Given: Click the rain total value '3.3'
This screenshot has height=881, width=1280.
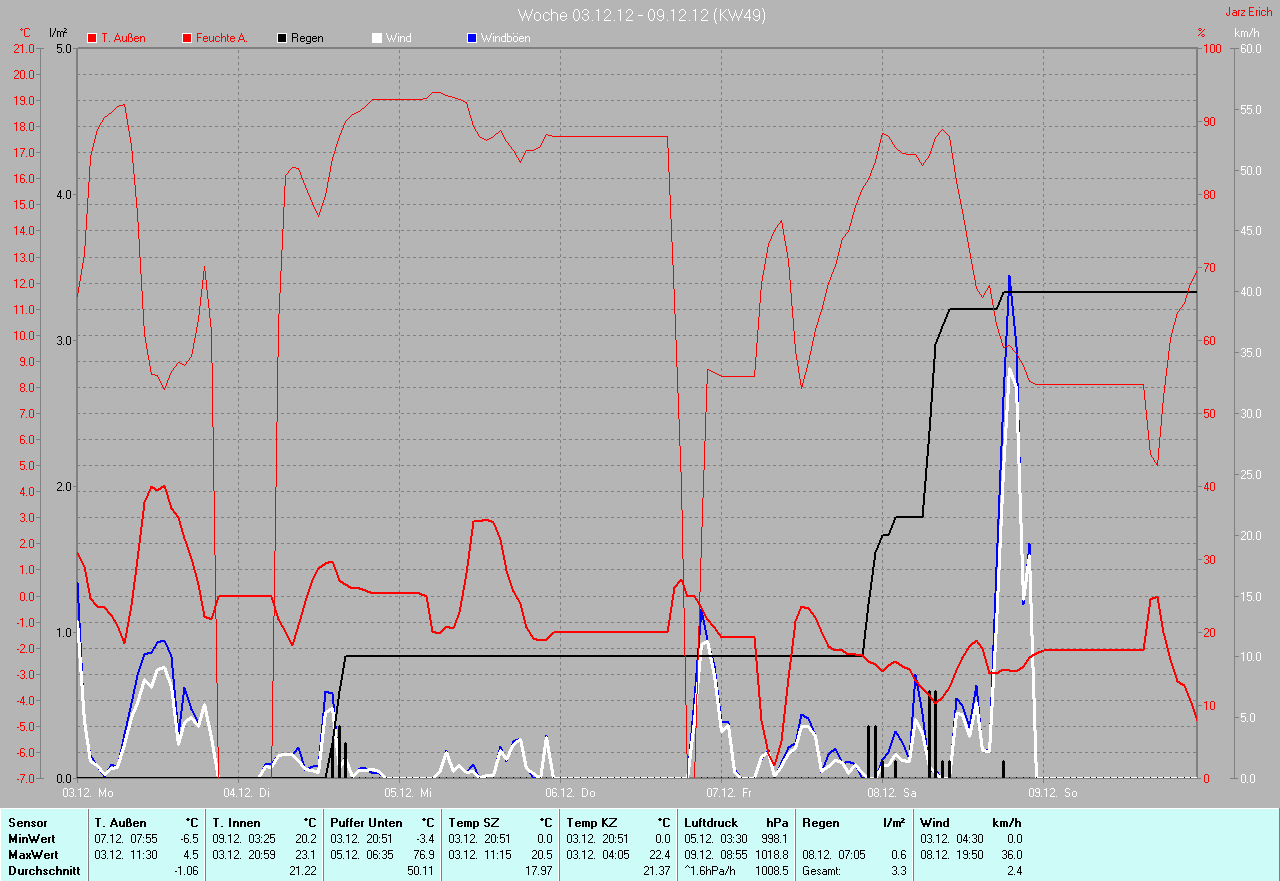Looking at the screenshot, I should point(898,871).
